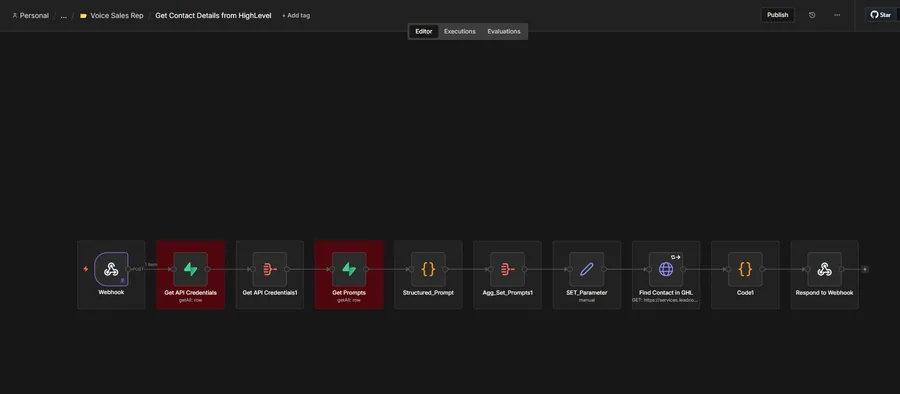Screen dimensions: 900x394
Task: Click the plus connector after Respond to Webhook
Action: coord(865,269)
